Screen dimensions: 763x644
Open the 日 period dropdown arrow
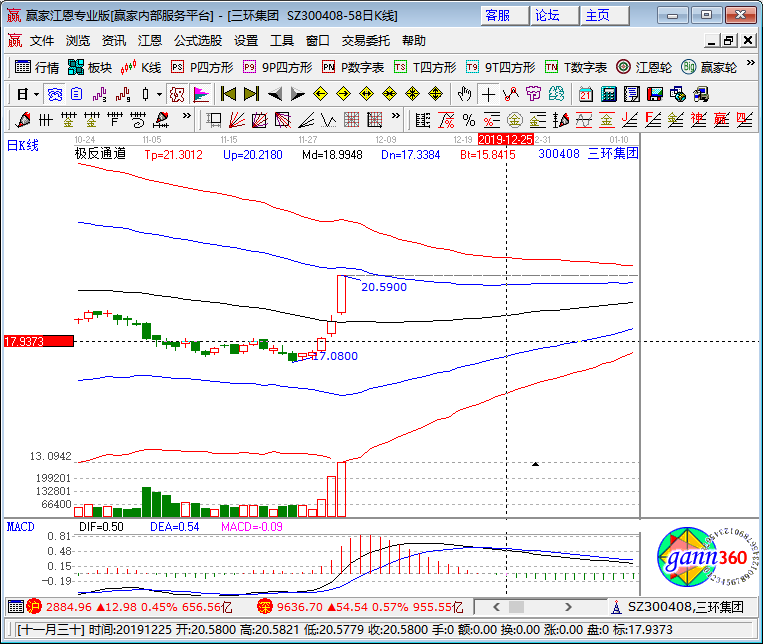(36, 94)
